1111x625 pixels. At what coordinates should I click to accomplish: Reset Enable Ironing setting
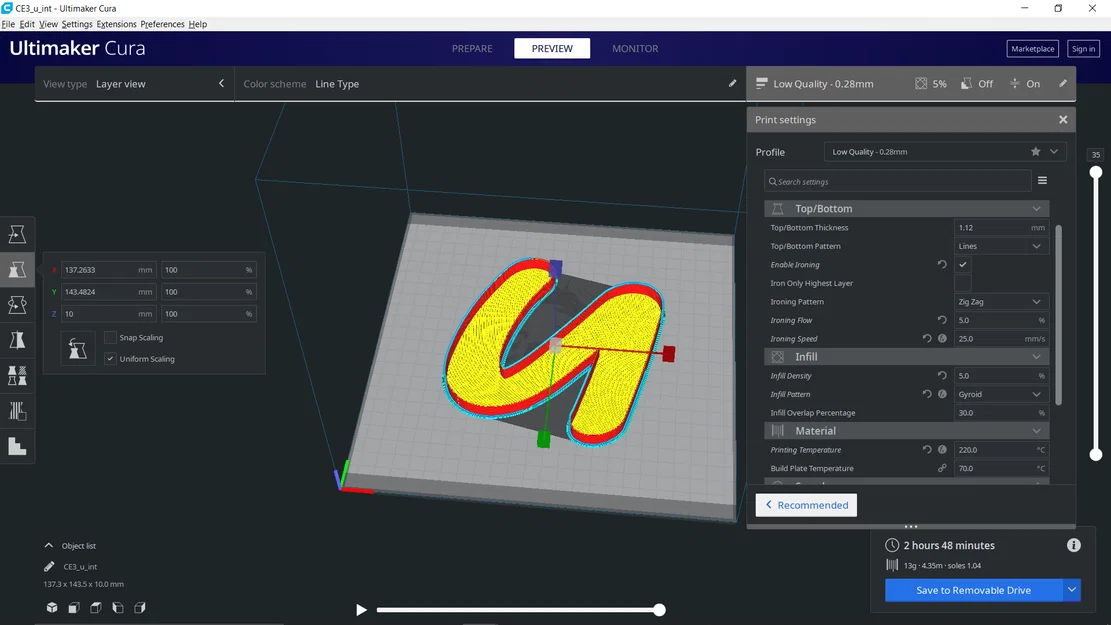coord(942,264)
